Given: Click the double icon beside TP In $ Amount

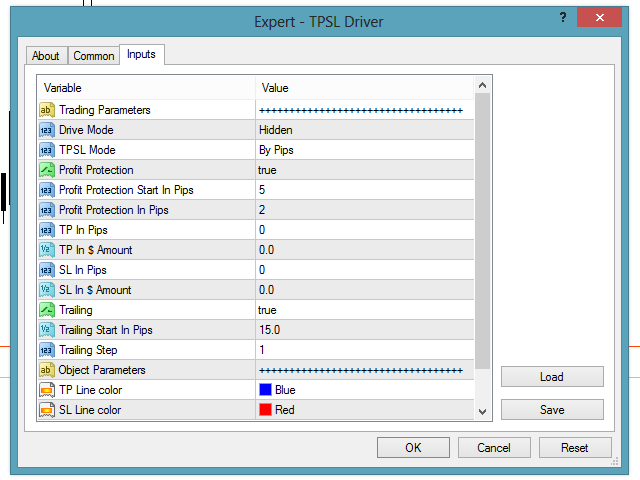Looking at the screenshot, I should pyautogui.click(x=47, y=250).
